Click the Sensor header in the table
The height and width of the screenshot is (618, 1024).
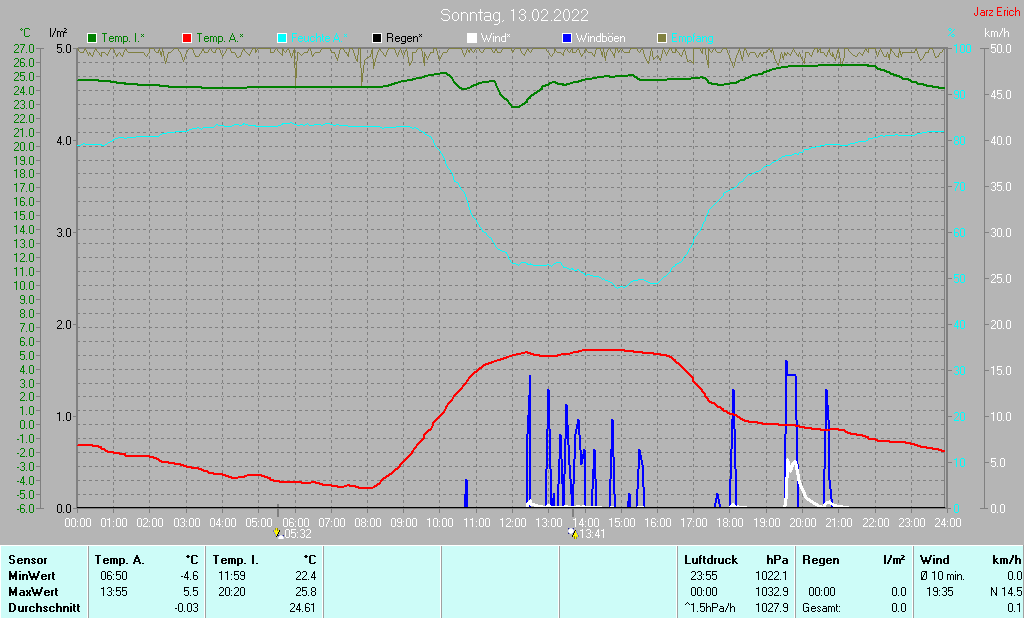coord(28,560)
